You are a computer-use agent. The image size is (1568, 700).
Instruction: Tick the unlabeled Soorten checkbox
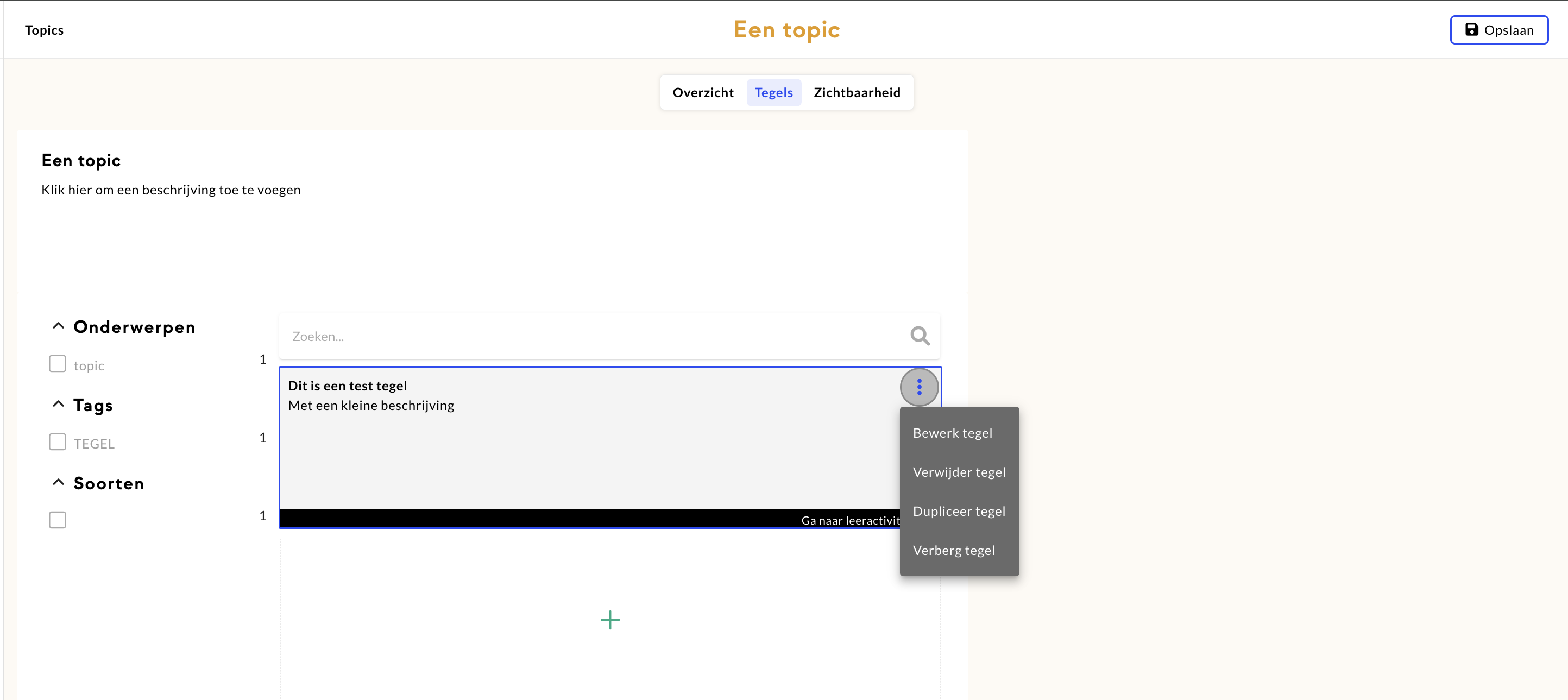tap(57, 520)
